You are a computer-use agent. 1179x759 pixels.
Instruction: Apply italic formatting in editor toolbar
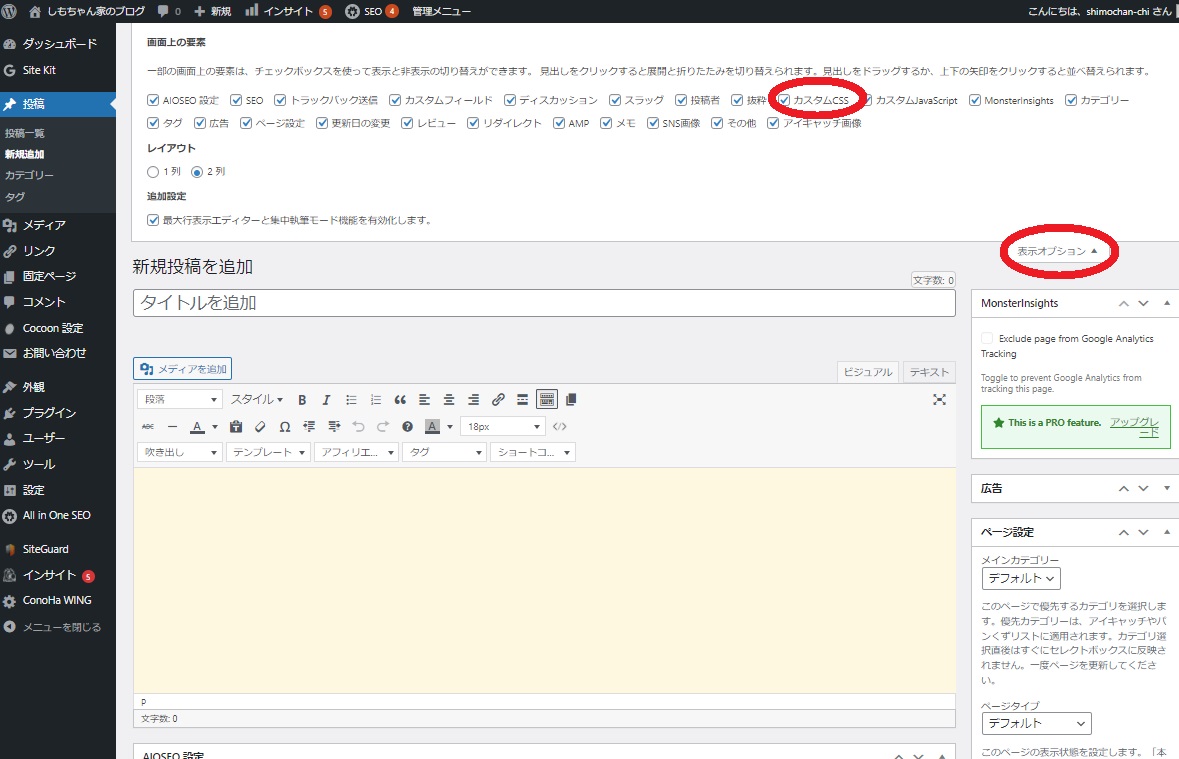[x=326, y=399]
